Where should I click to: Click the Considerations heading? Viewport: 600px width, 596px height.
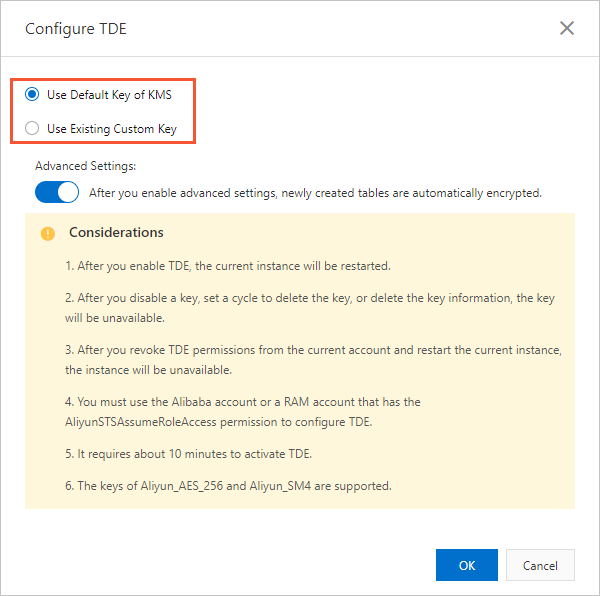point(116,232)
